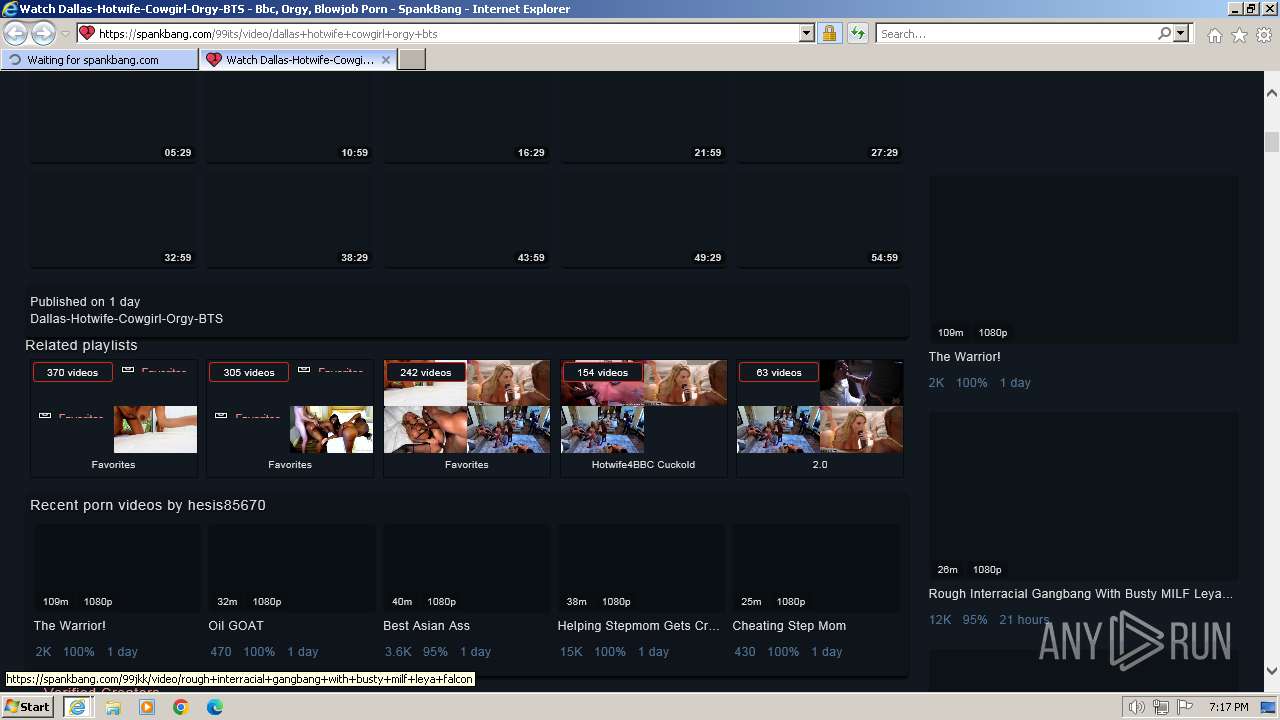The image size is (1280, 720).
Task: Open the 38m 1080p video thumbnail
Action: point(641,567)
